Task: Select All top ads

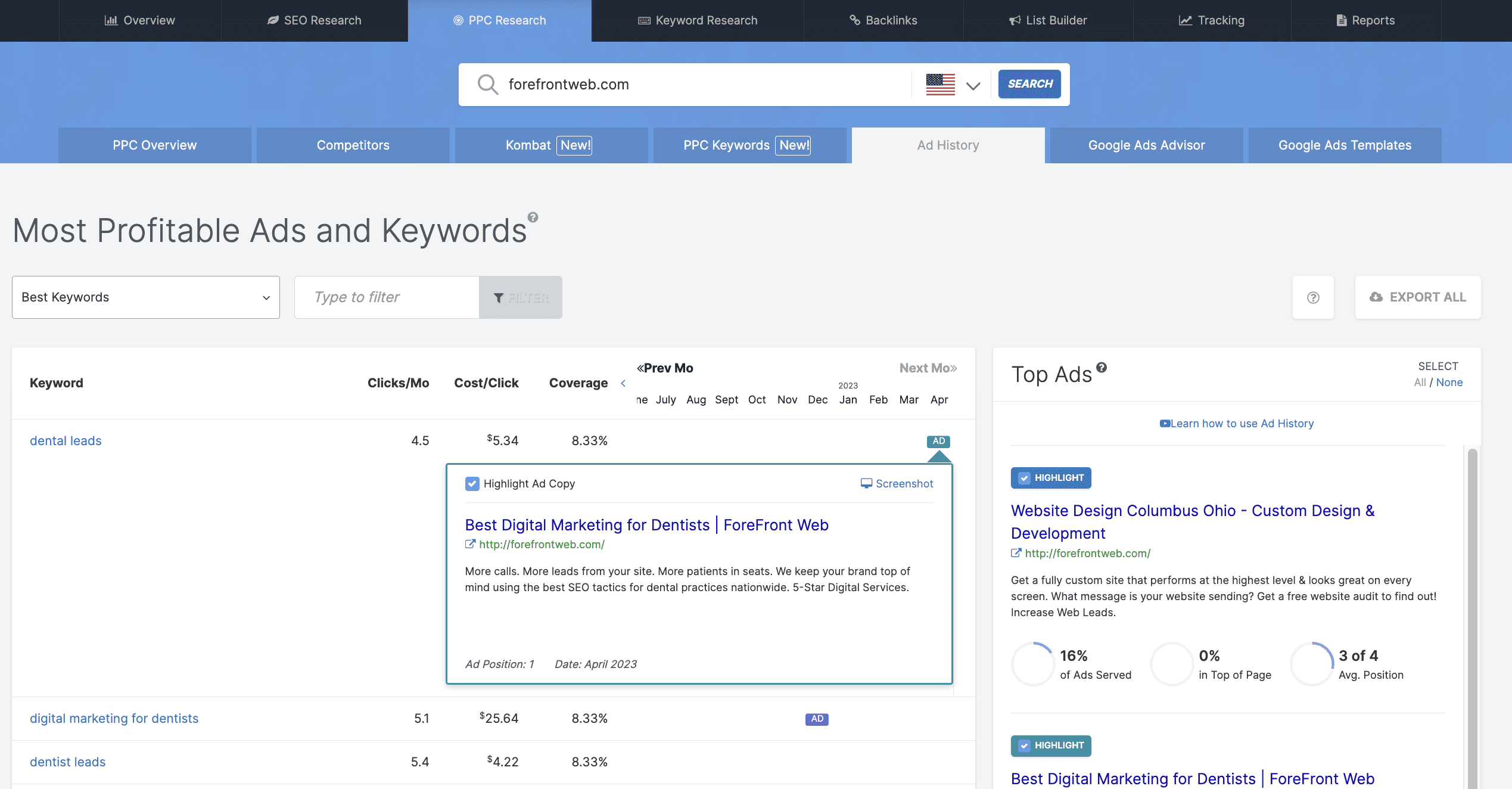Action: 1420,383
